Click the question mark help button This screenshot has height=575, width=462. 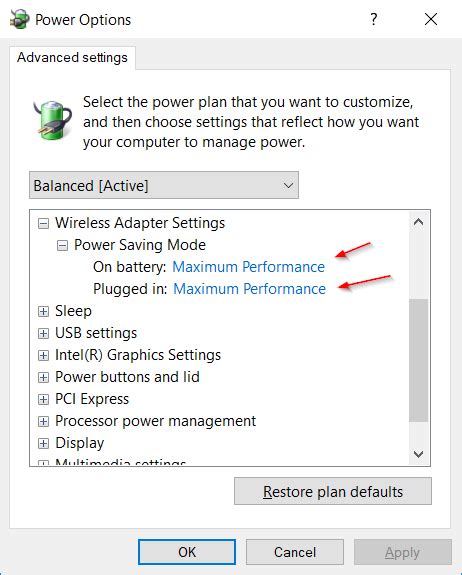pos(373,19)
